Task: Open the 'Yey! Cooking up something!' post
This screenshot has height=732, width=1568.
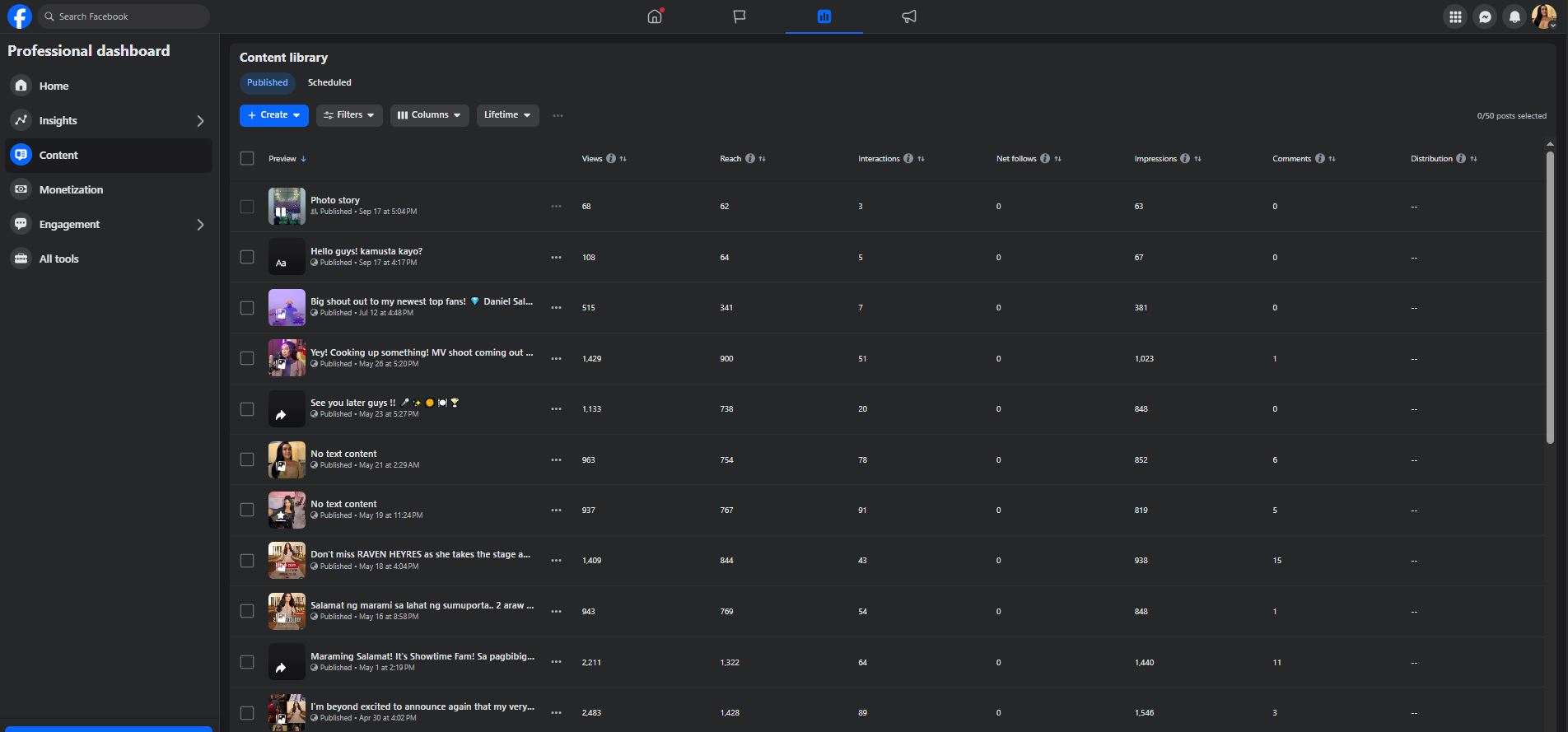Action: [421, 352]
